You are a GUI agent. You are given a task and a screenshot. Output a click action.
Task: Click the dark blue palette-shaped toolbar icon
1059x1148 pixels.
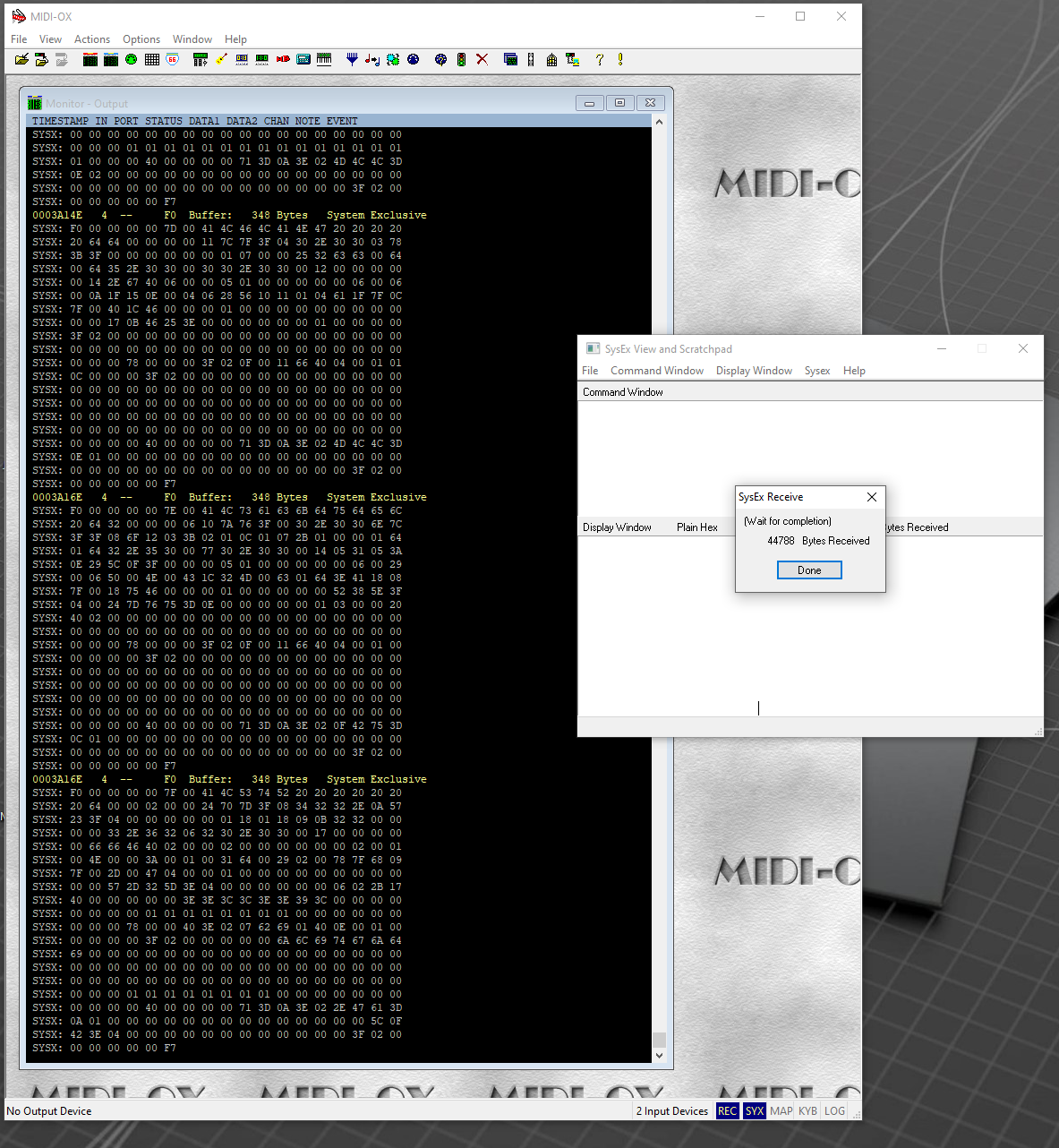(440, 60)
